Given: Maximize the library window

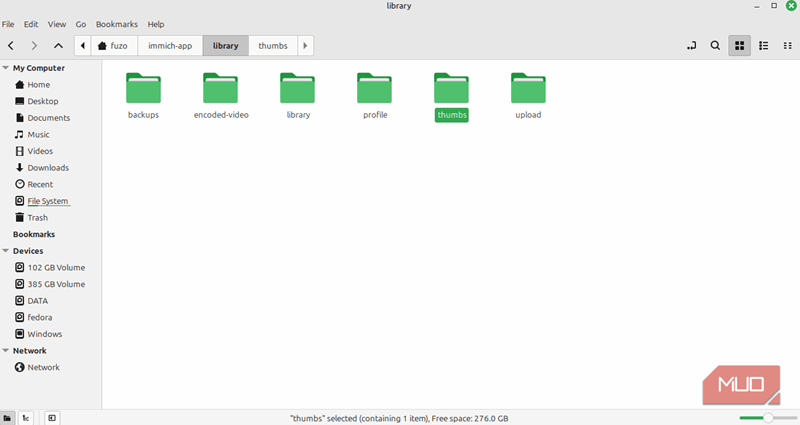Looking at the screenshot, I should tap(774, 6).
